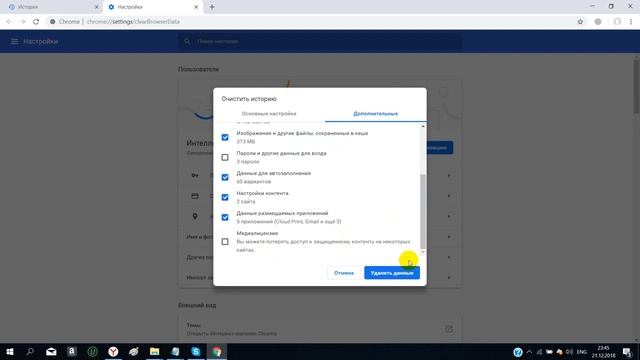Open the settings hamburger menu
The image size is (640, 360).
(14, 41)
